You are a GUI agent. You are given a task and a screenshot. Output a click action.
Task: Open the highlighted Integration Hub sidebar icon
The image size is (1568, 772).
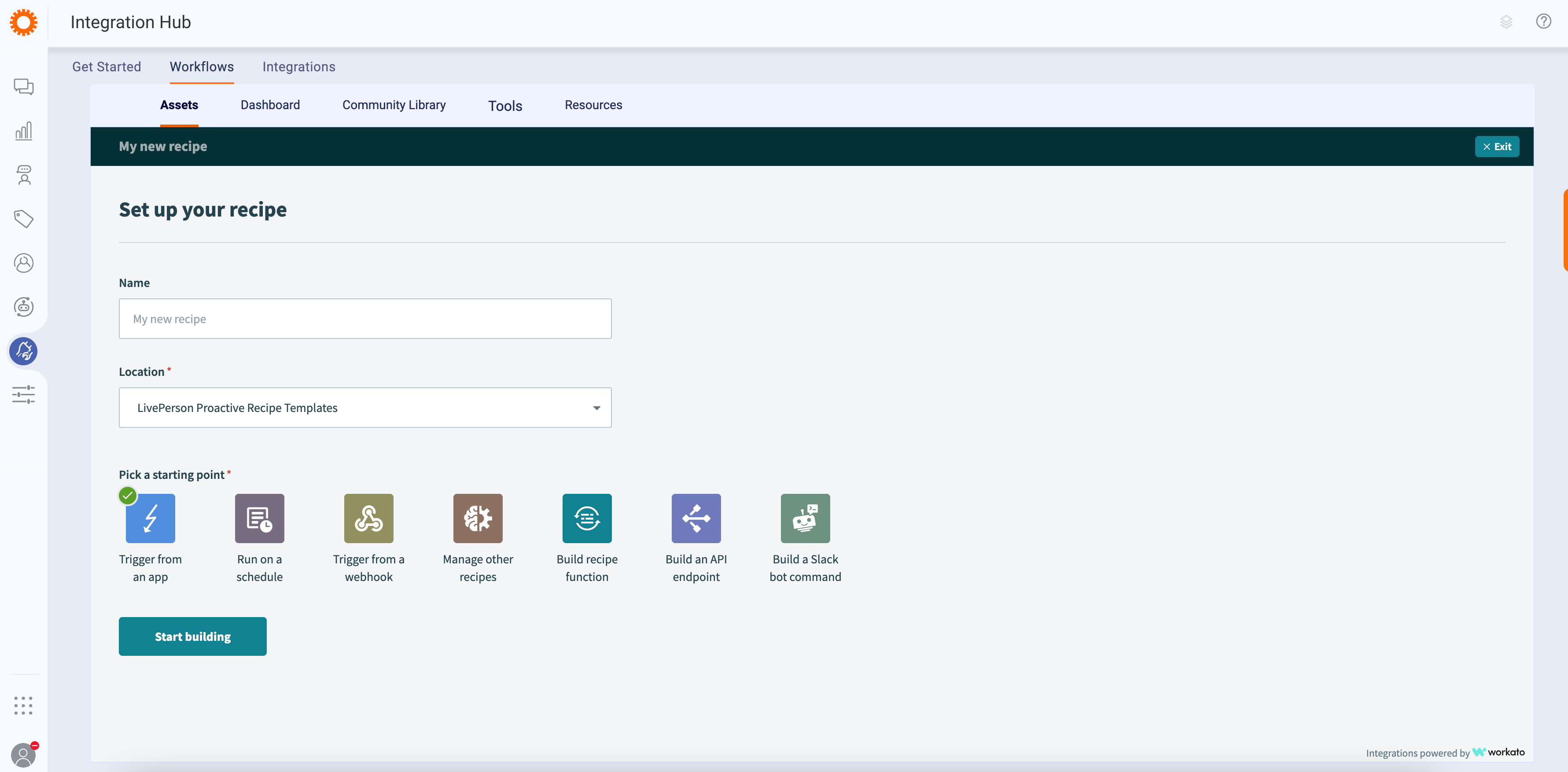click(24, 351)
